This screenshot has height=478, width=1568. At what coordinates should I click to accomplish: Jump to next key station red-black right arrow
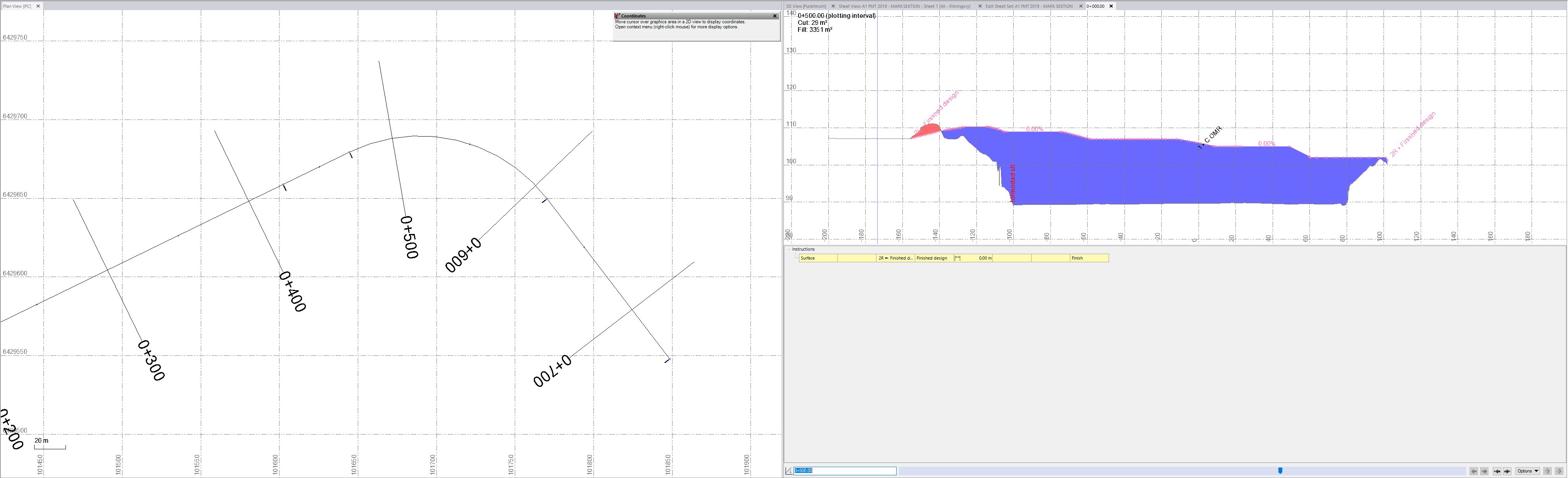point(1507,471)
